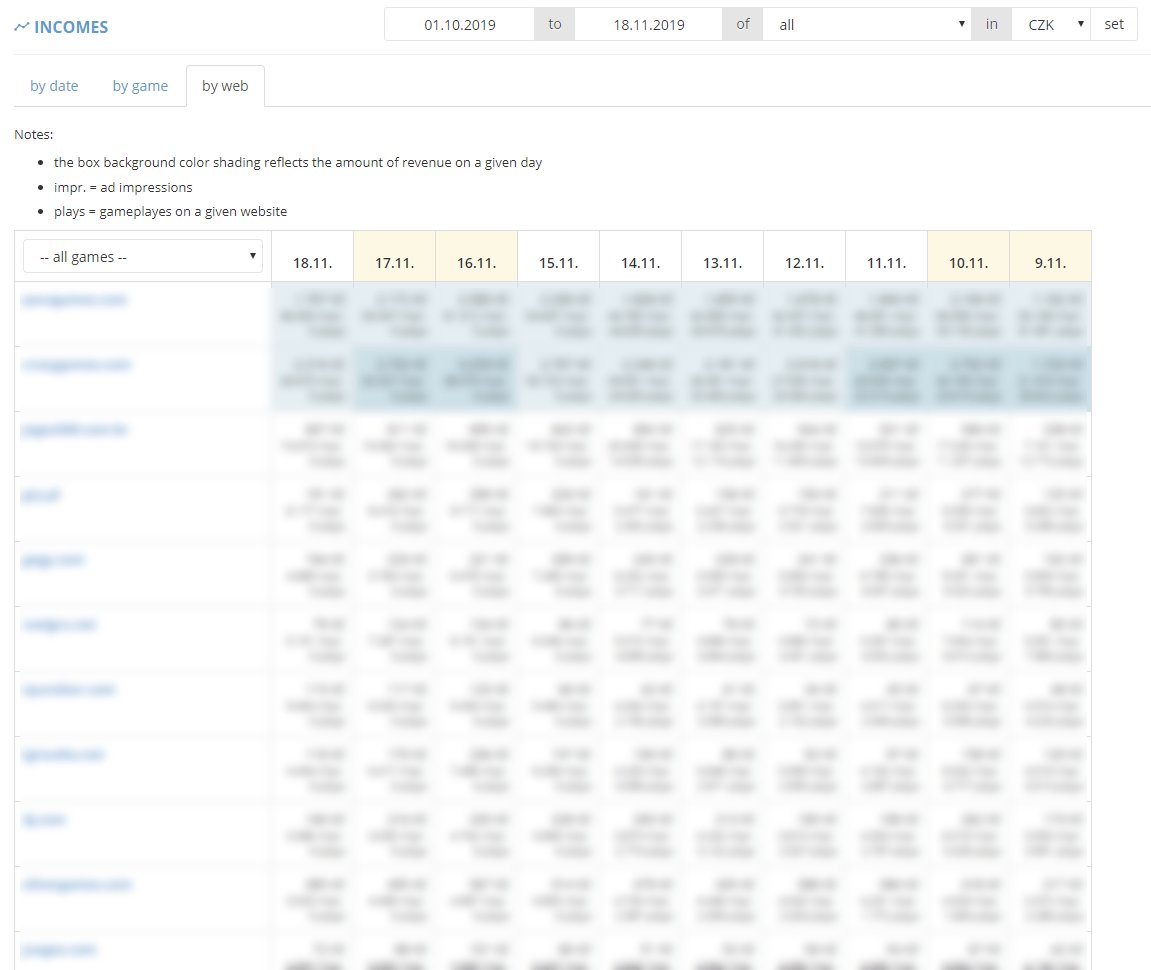
Task: Select the by web tab
Action: point(225,86)
